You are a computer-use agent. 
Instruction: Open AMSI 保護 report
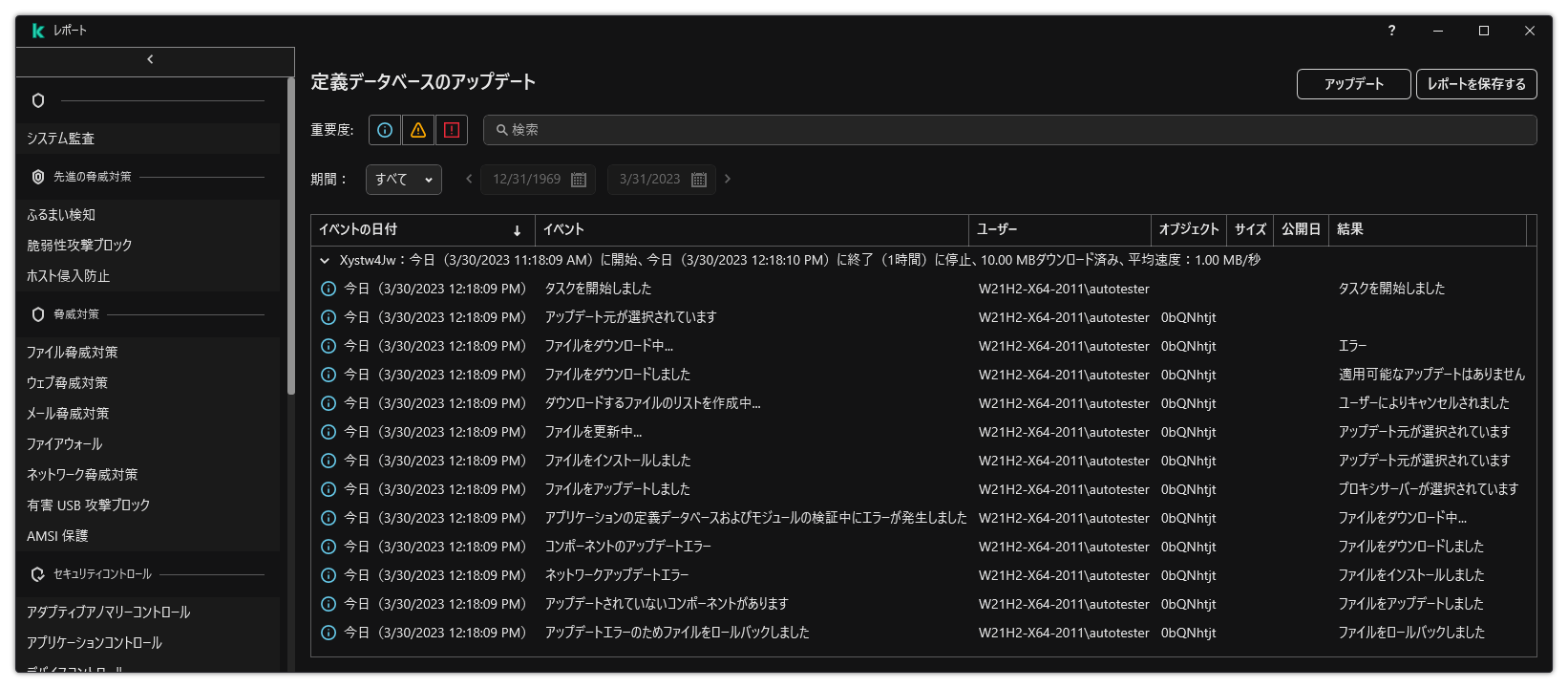click(x=148, y=536)
